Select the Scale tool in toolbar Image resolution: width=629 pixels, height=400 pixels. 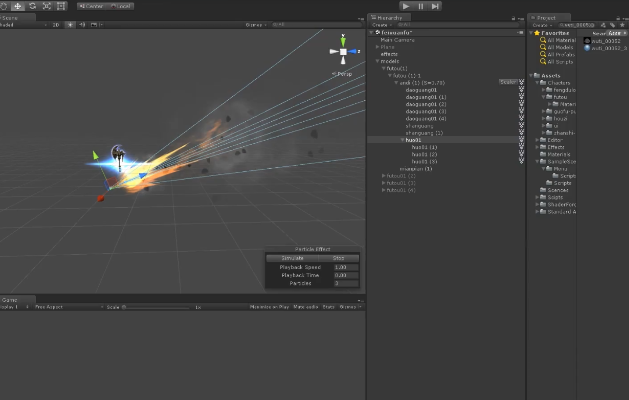pyautogui.click(x=47, y=6)
